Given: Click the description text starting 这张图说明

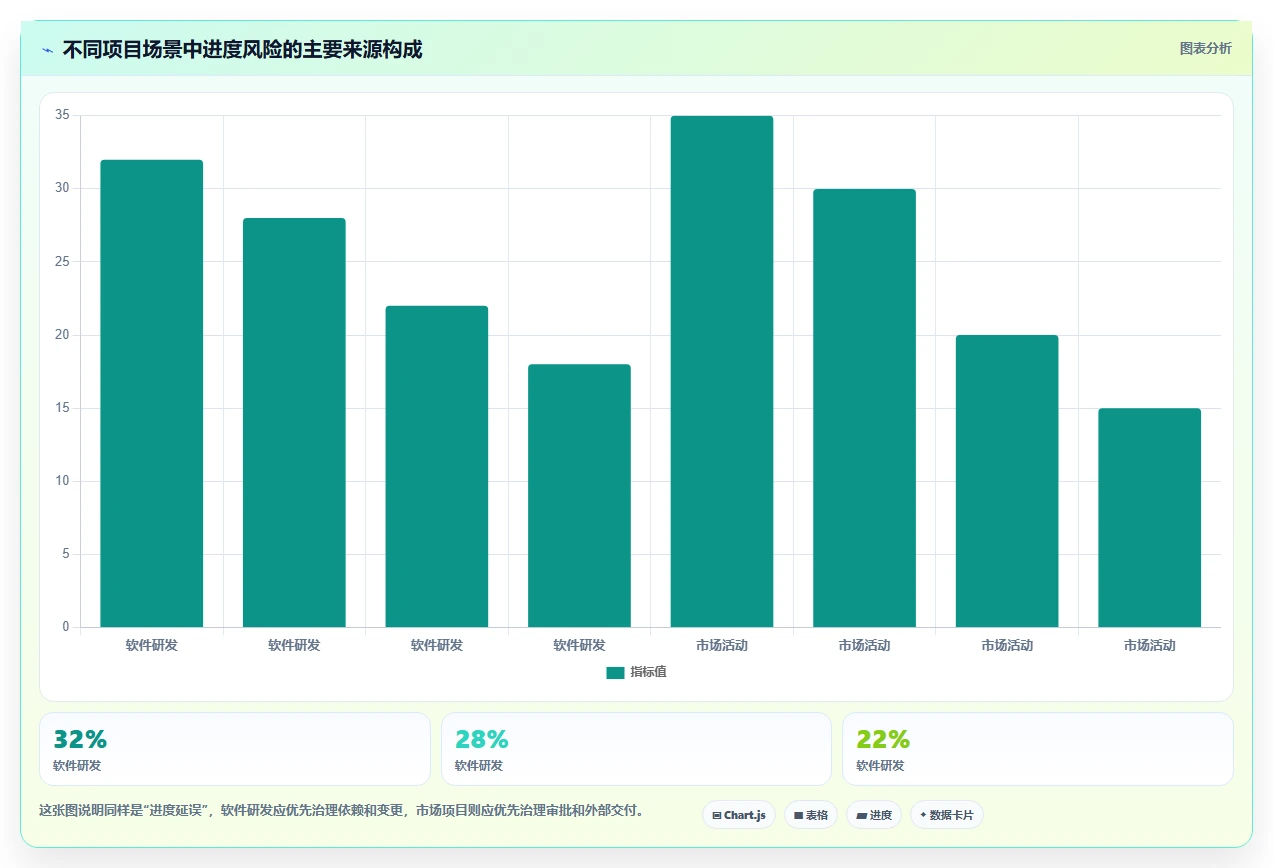Looking at the screenshot, I should tap(342, 811).
